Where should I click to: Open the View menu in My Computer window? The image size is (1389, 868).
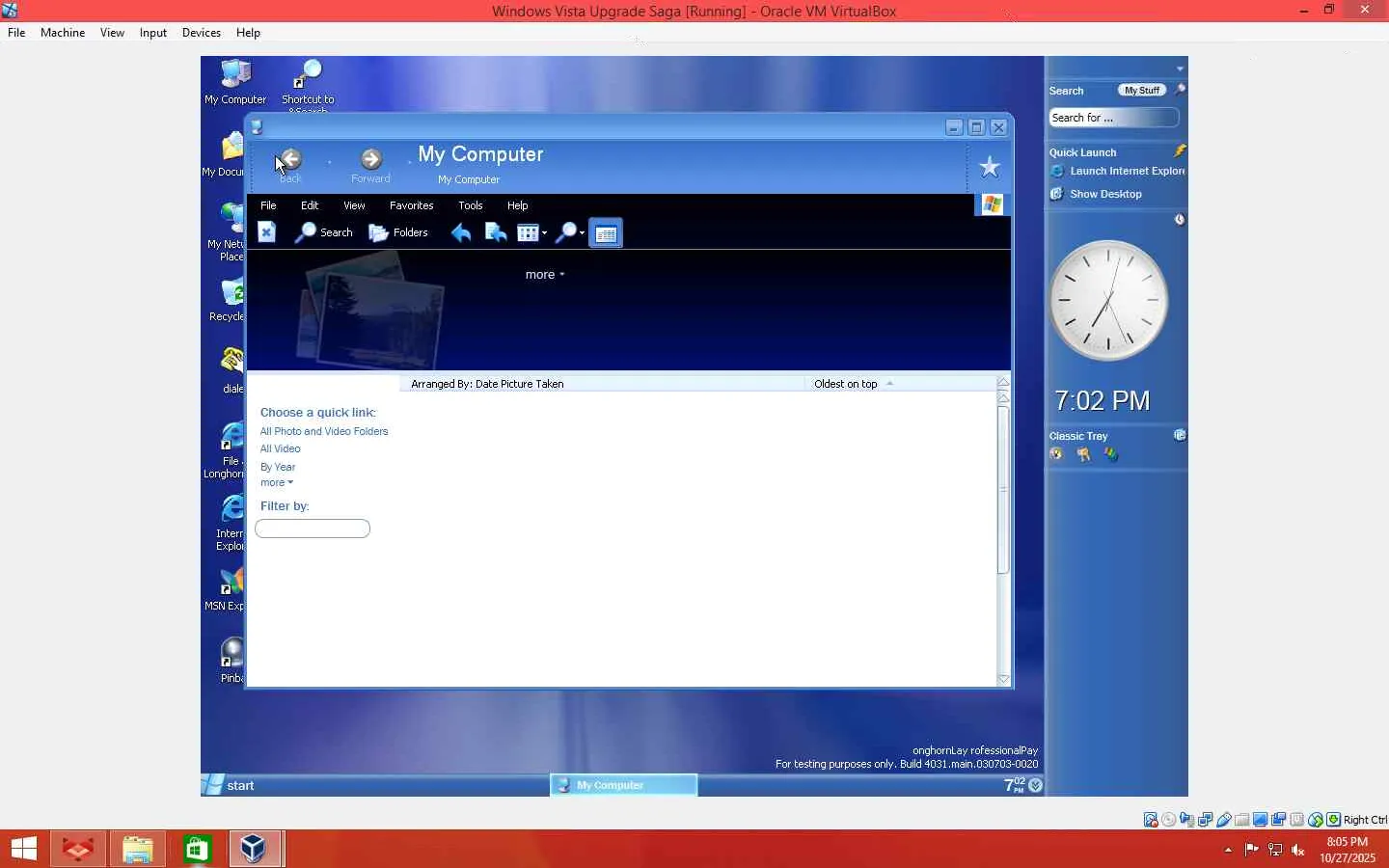pos(354,205)
